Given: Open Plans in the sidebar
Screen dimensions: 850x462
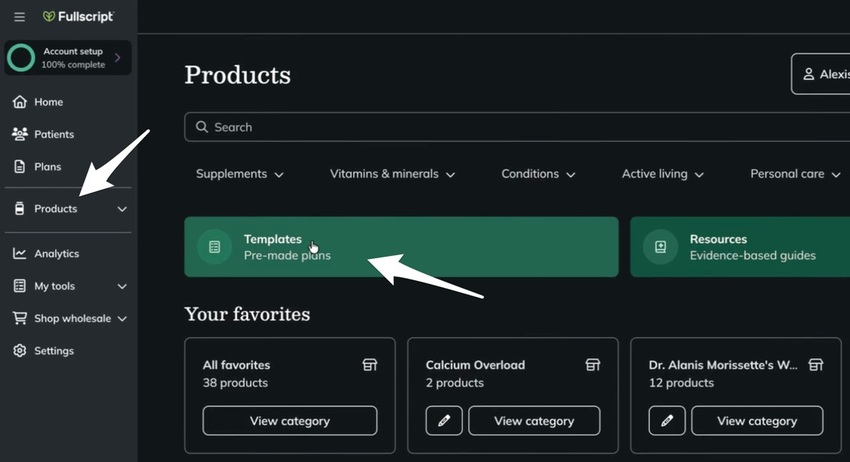Looking at the screenshot, I should pyautogui.click(x=47, y=167).
